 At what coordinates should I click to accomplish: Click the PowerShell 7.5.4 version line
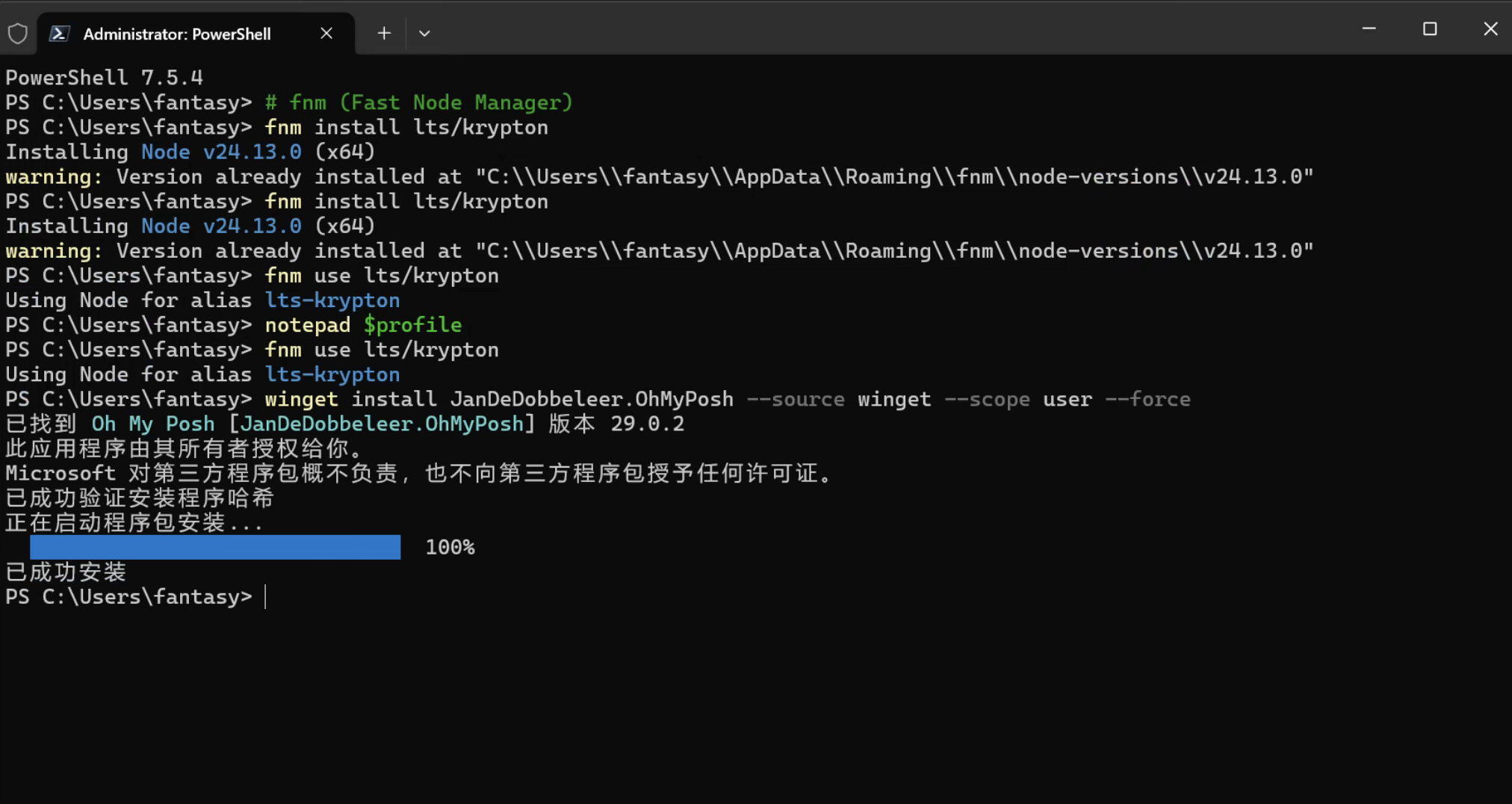[104, 78]
